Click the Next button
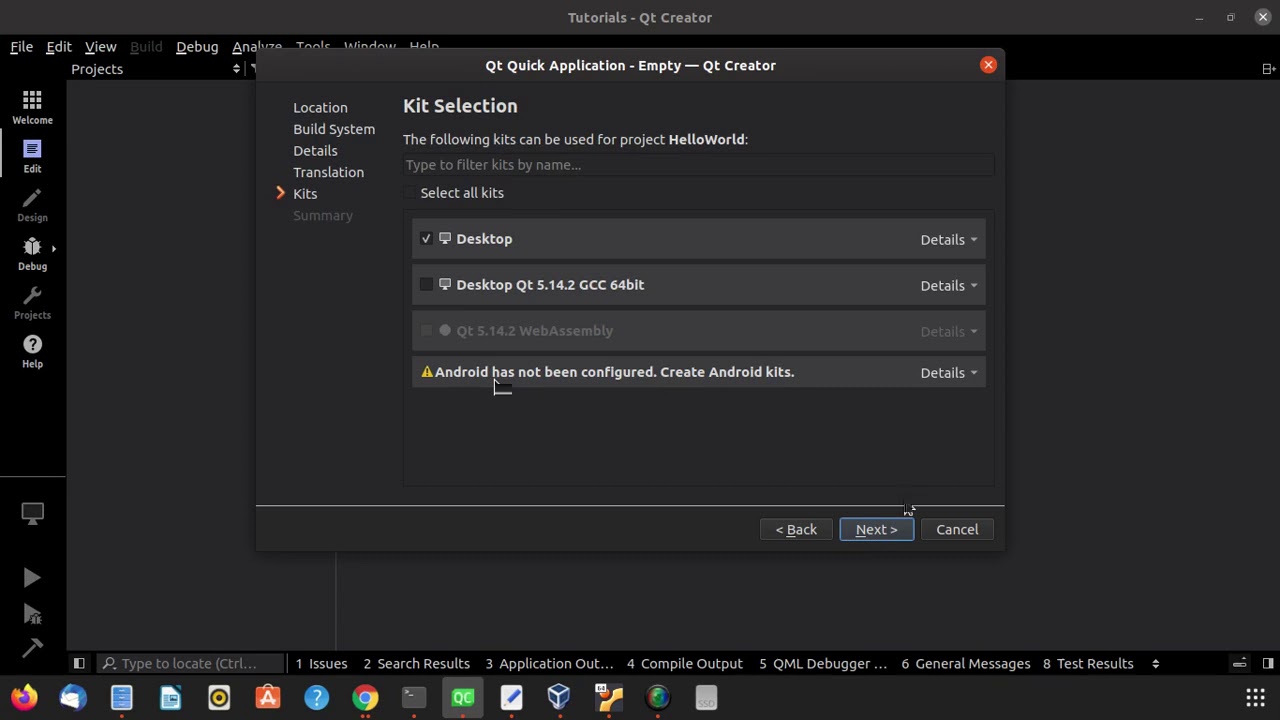Viewport: 1280px width, 720px height. (x=876, y=529)
